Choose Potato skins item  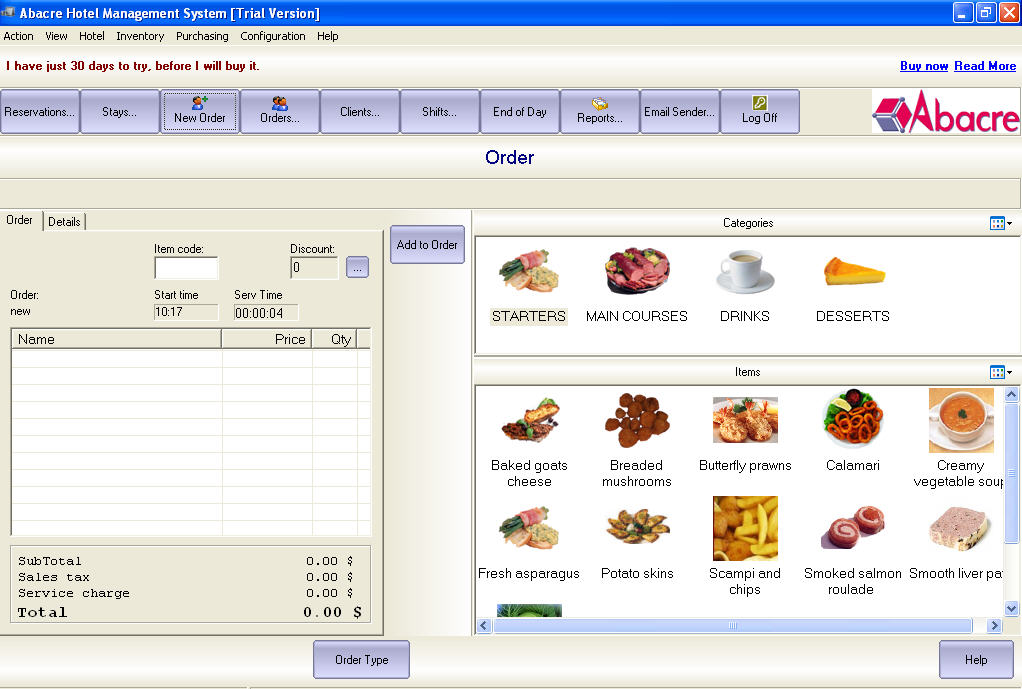click(637, 543)
